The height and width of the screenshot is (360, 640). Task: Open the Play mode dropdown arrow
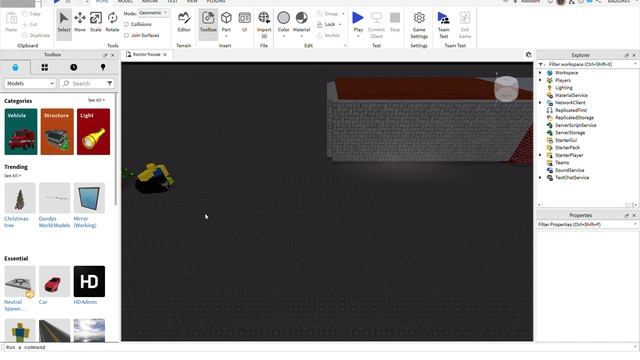[x=358, y=36]
